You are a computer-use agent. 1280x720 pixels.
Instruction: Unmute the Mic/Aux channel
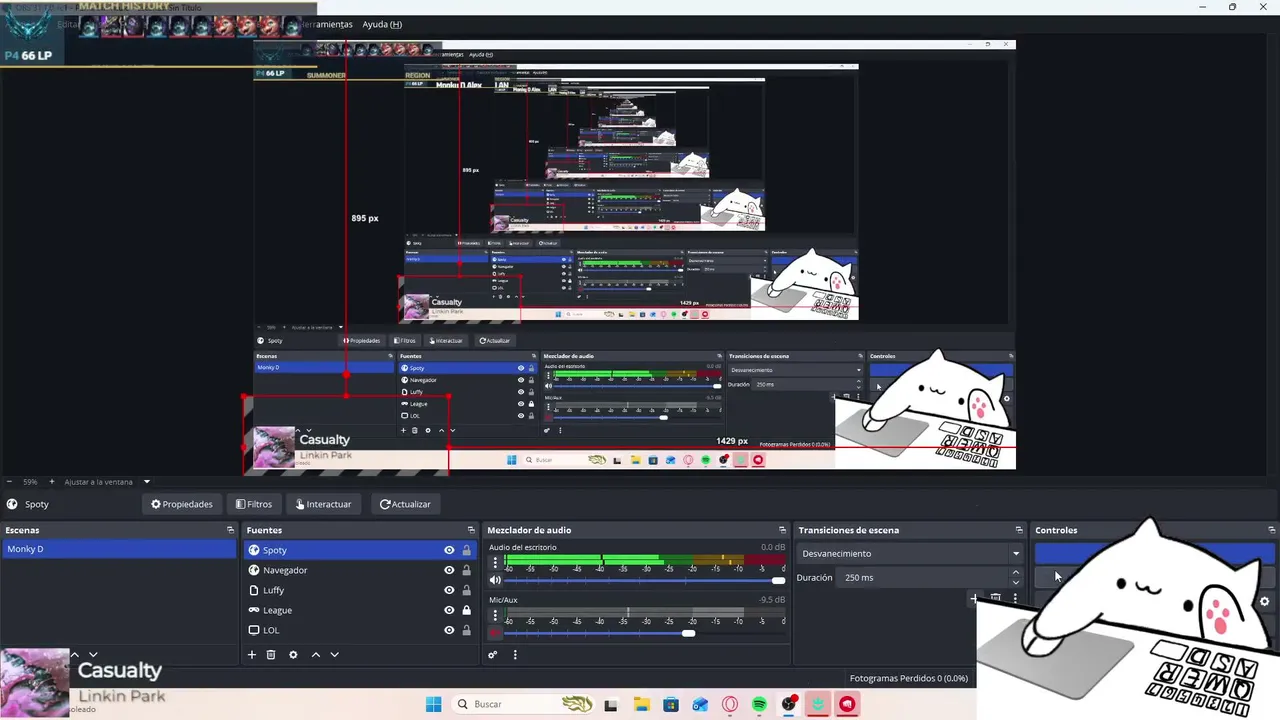(495, 633)
